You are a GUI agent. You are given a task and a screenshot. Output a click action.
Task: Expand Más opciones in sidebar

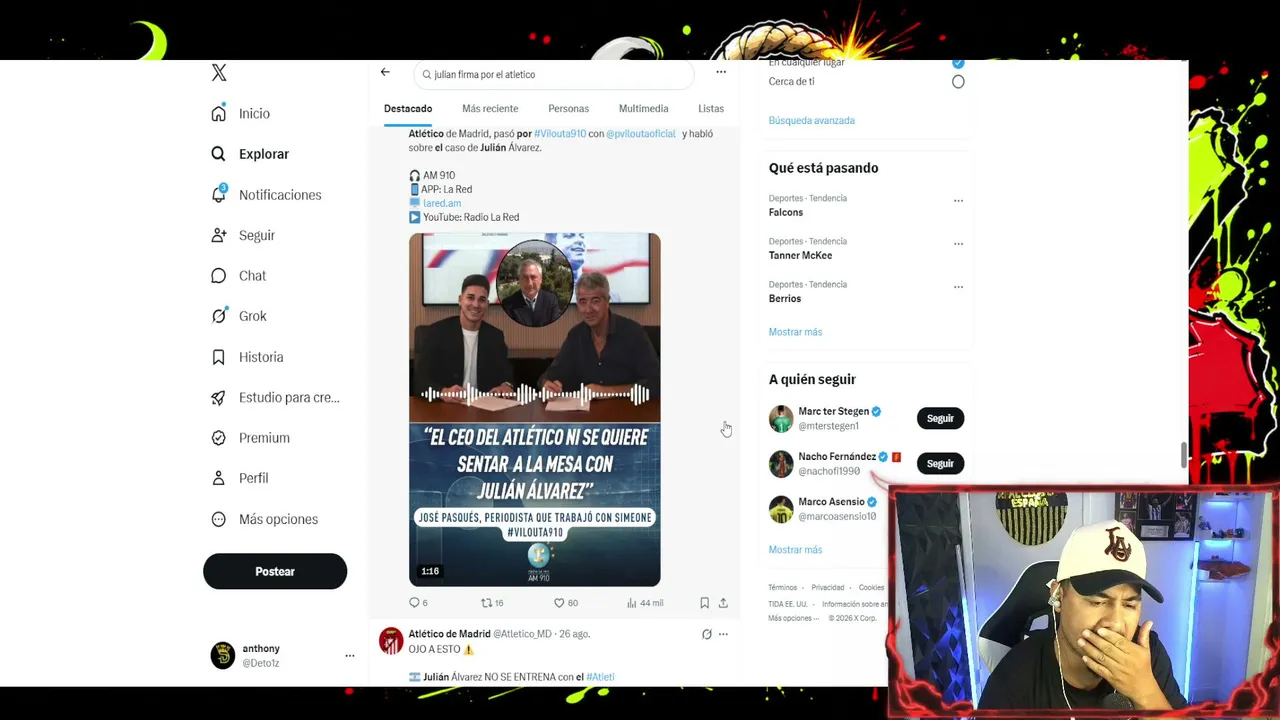(x=264, y=519)
